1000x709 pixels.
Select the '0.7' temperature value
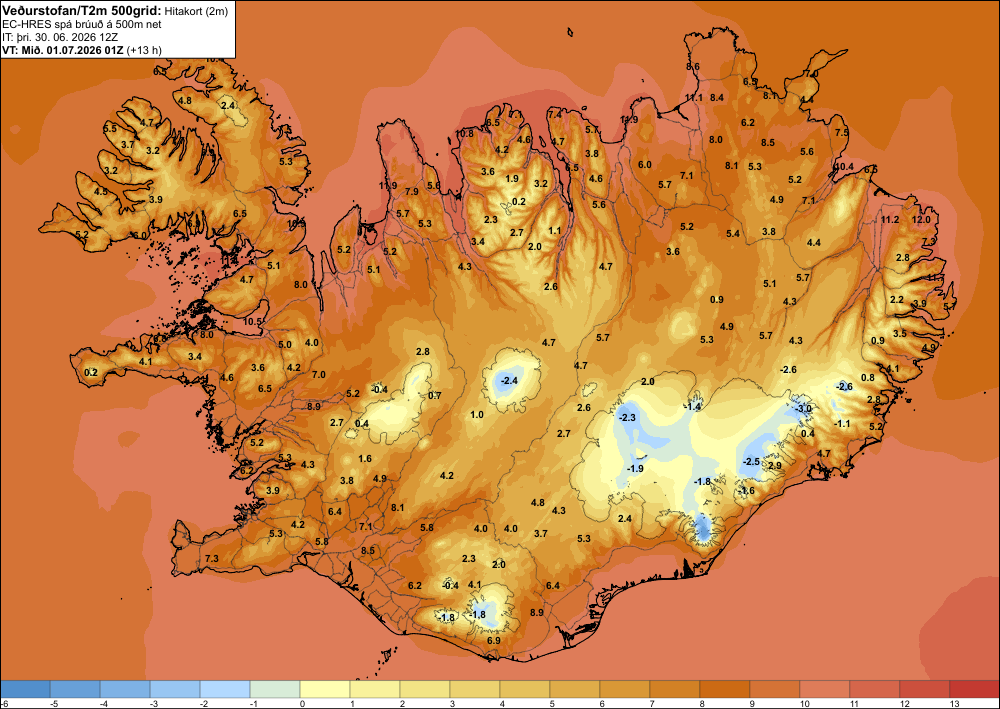click(x=434, y=395)
